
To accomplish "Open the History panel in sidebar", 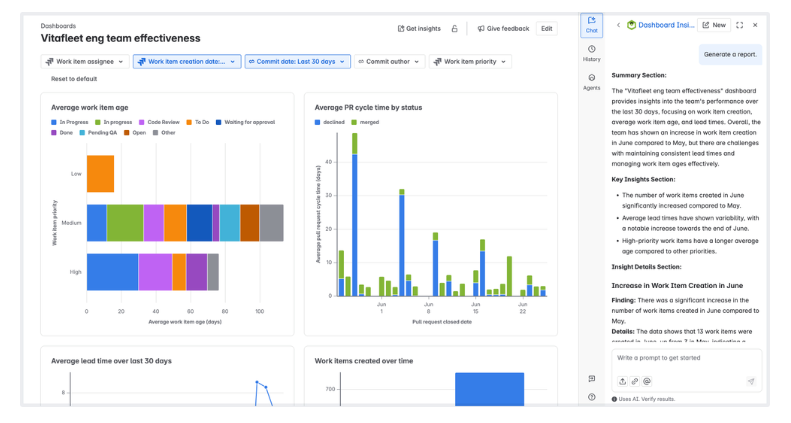I will point(591,53).
